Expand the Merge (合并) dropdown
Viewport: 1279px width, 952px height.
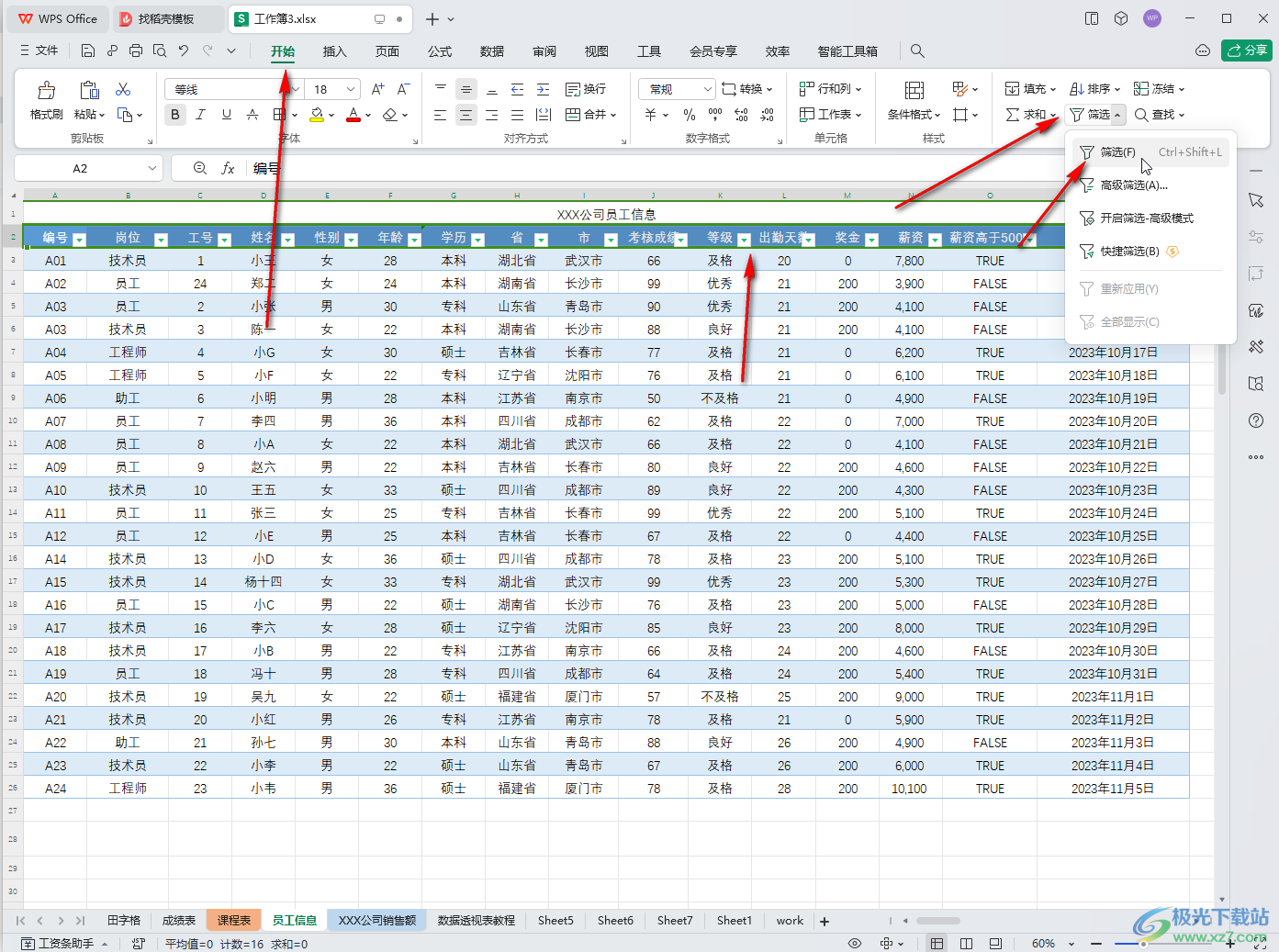[613, 115]
